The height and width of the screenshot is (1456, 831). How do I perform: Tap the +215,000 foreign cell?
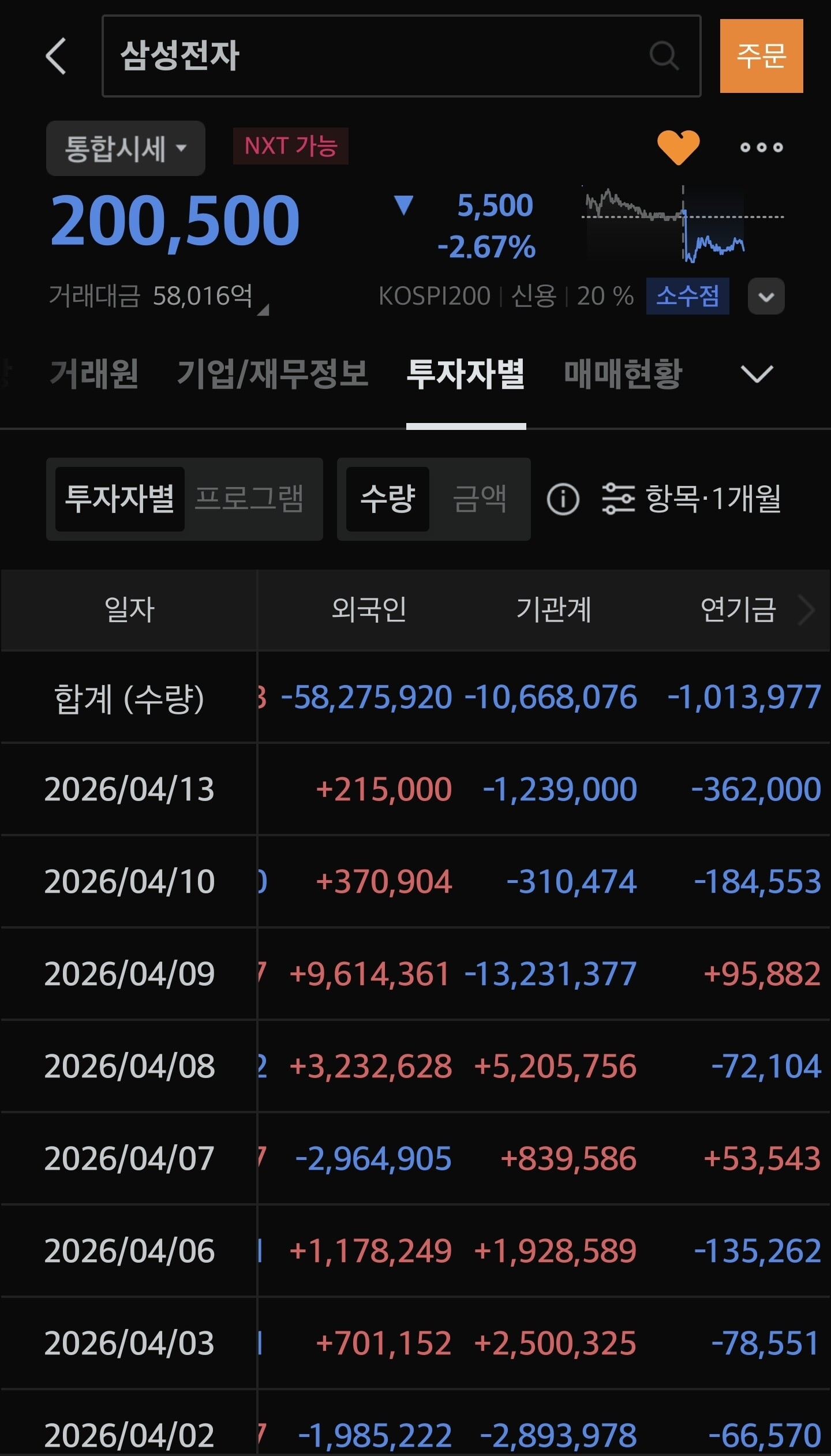click(384, 789)
